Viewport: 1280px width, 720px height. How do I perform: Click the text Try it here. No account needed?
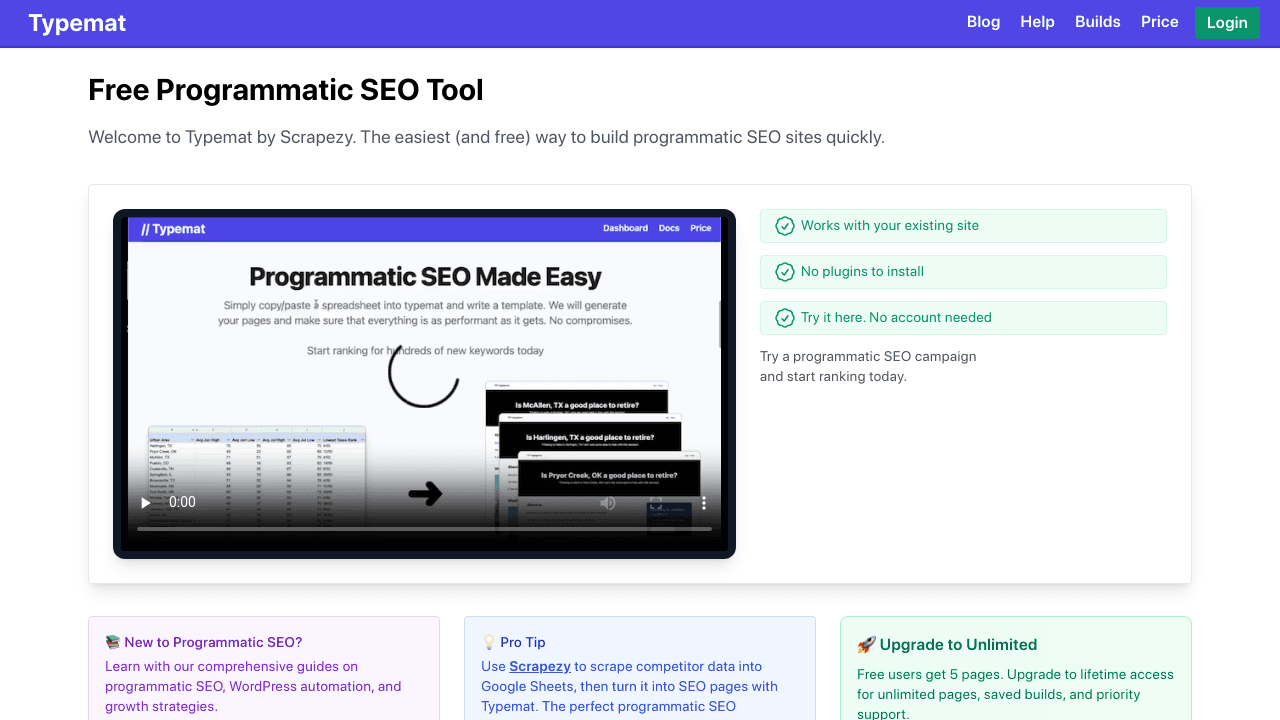tap(896, 318)
